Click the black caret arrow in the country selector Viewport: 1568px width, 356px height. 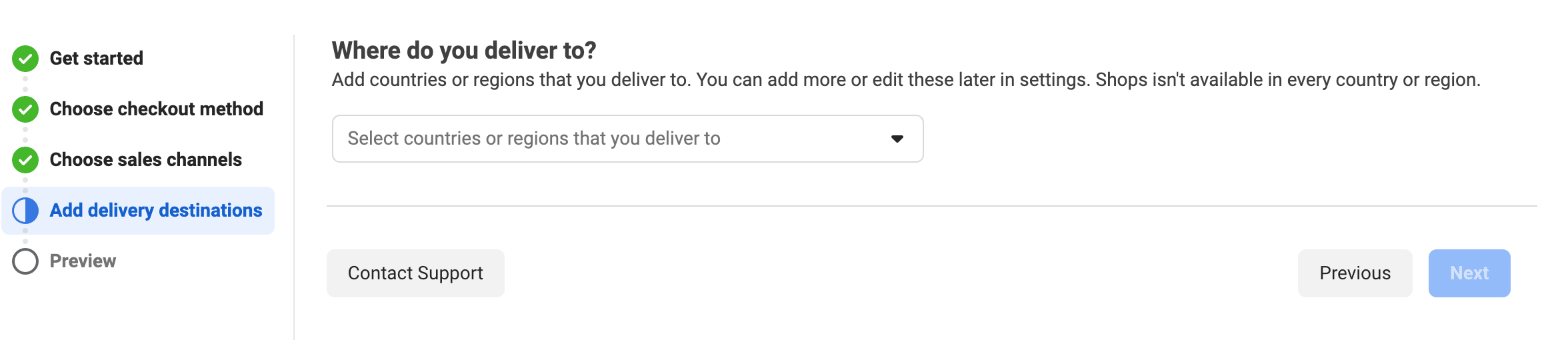(897, 139)
